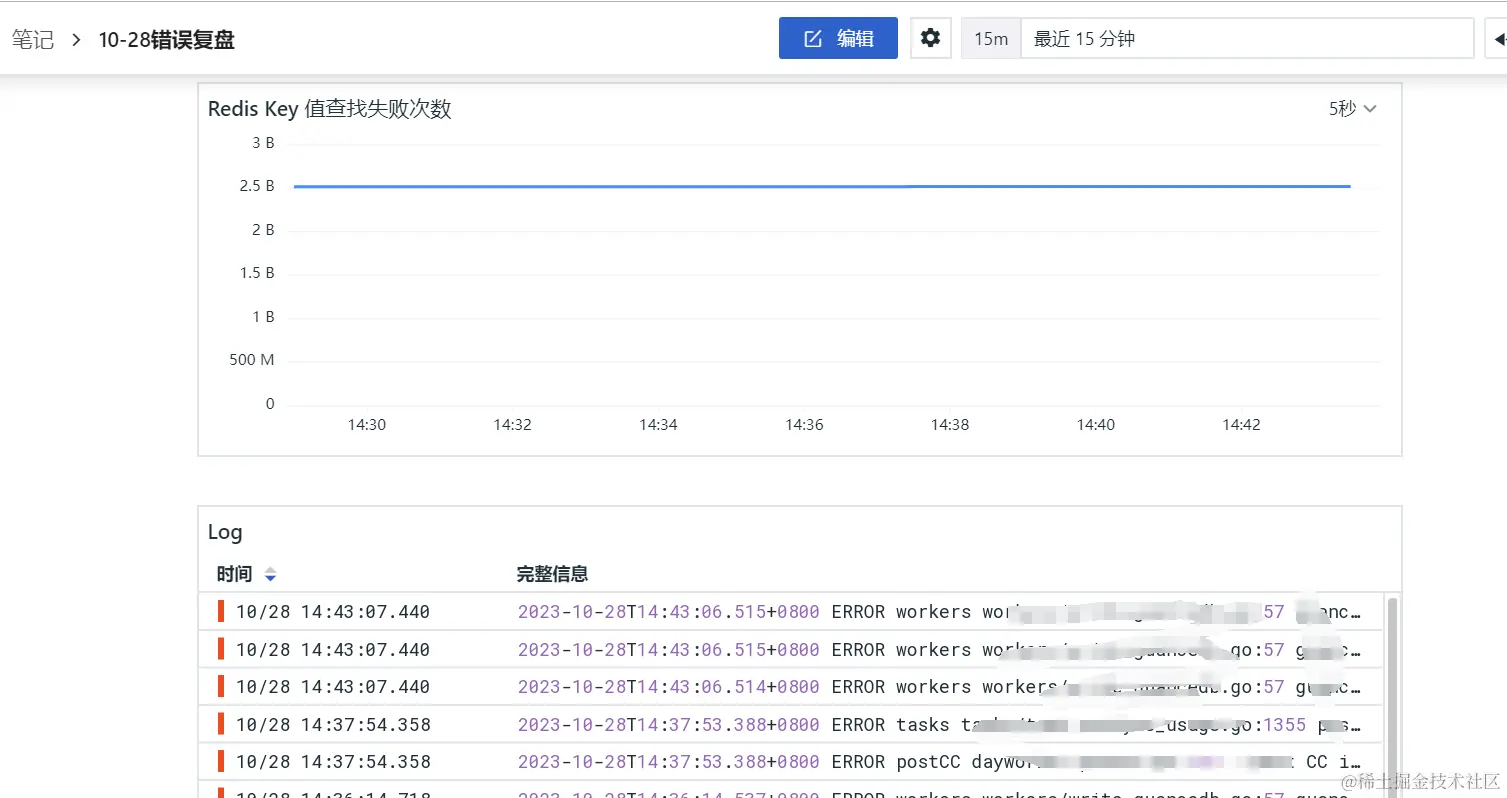Screen dimensions: 1507x798
Task: Click the Redis Key 值查找失败次数 chart title
Action: (x=330, y=109)
